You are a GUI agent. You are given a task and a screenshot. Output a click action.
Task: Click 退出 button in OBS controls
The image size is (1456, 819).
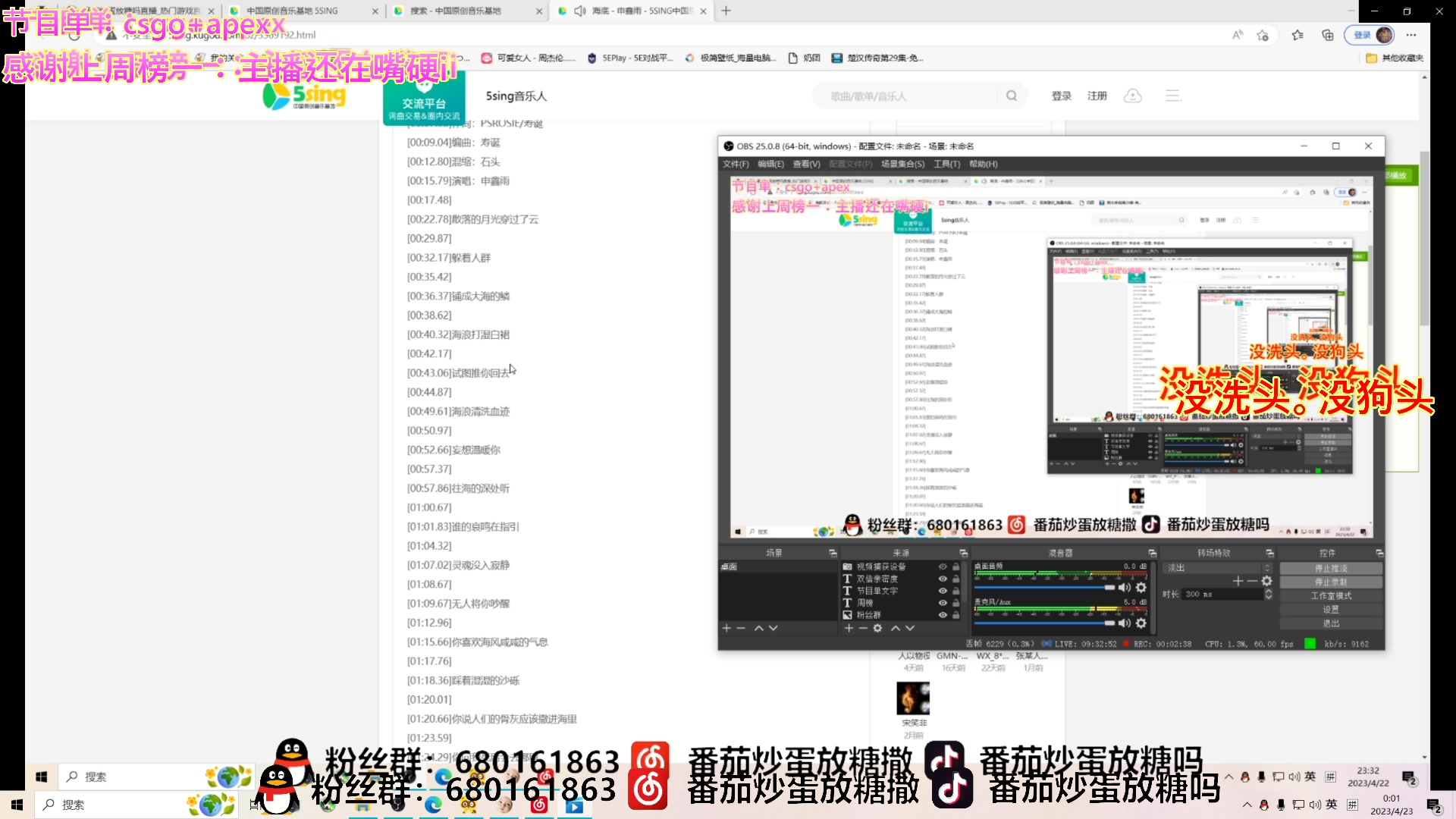(1331, 623)
